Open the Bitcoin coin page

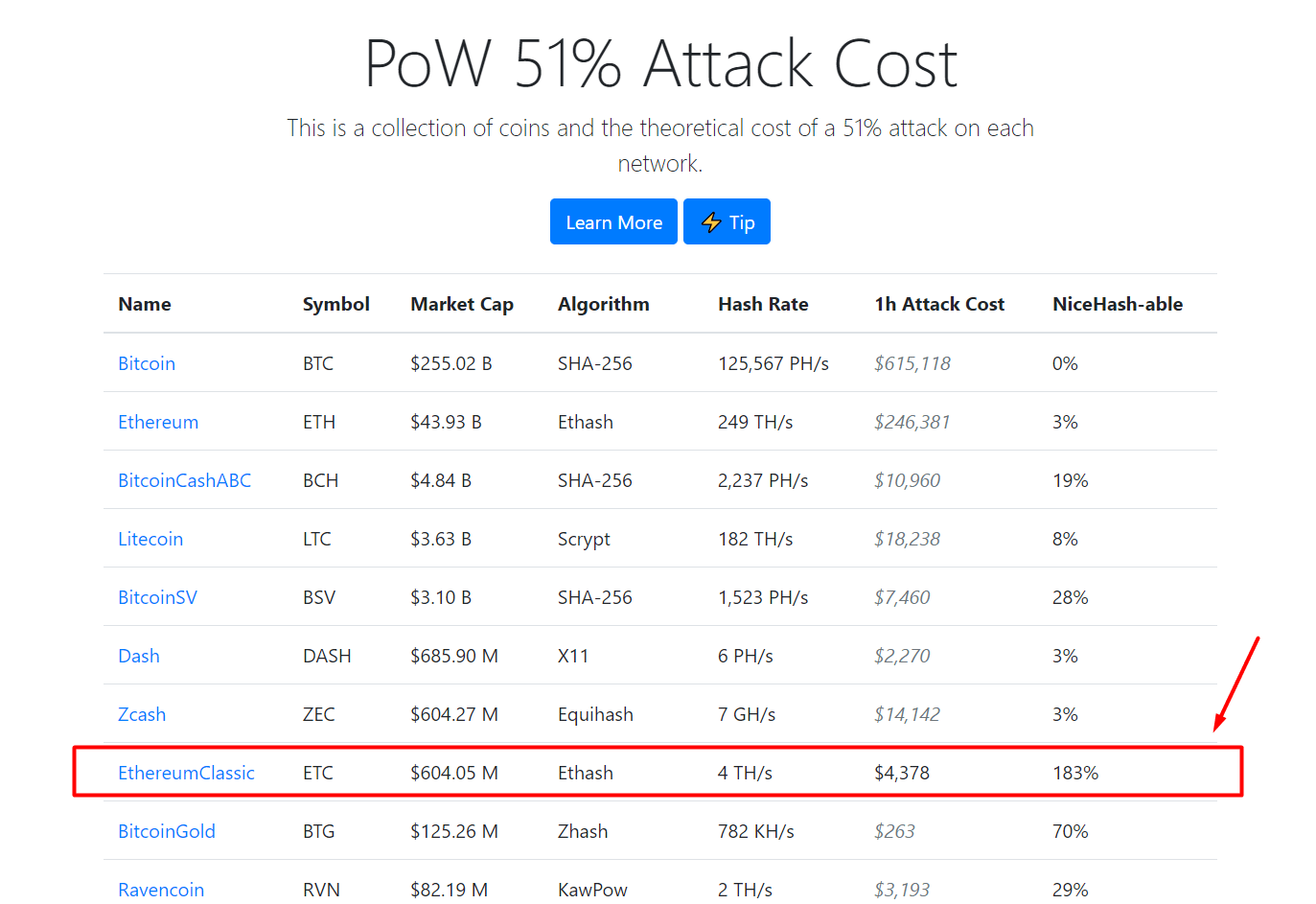click(146, 363)
